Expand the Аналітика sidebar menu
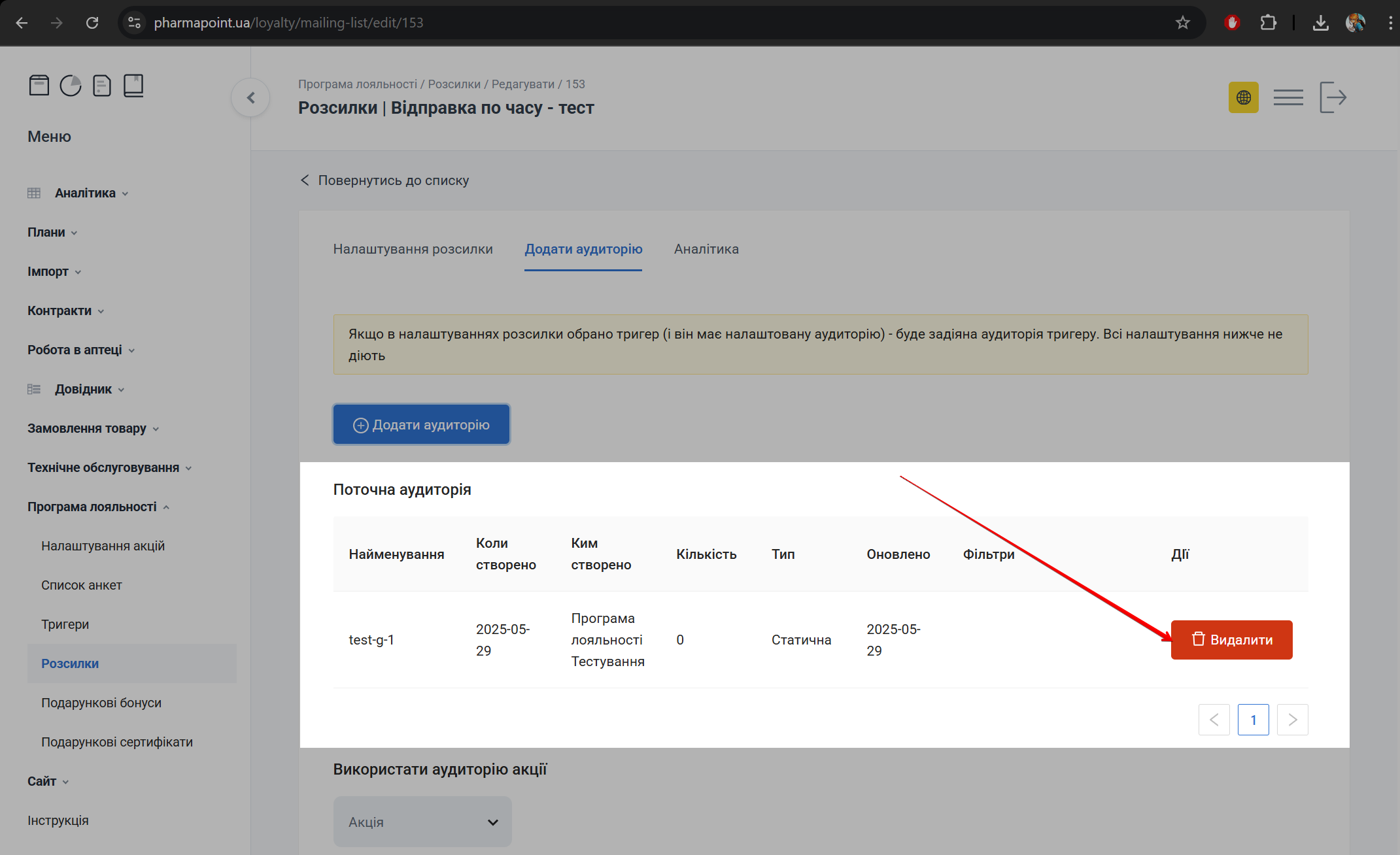The width and height of the screenshot is (1400, 855). coord(85,193)
